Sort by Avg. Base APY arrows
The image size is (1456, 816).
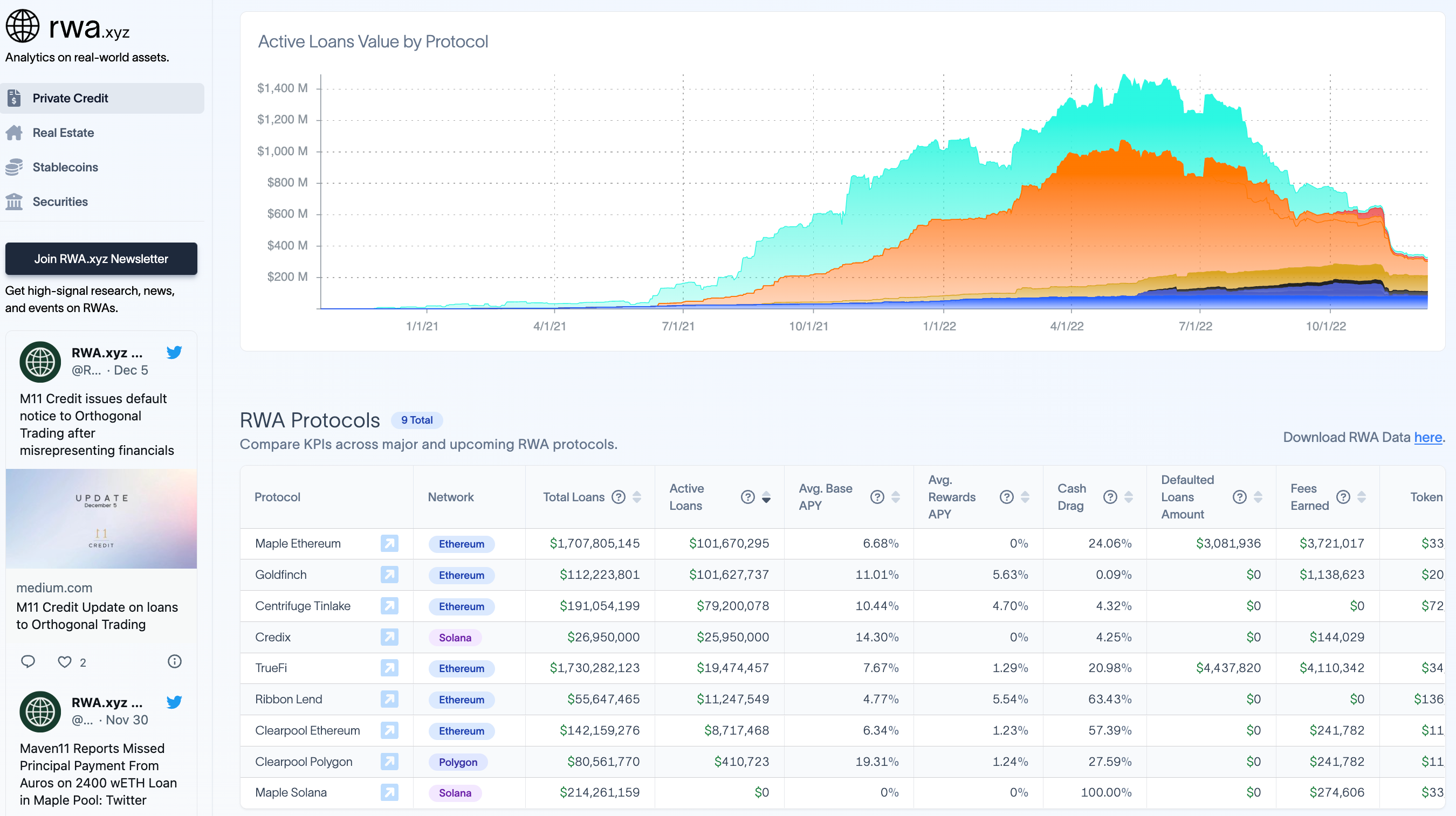click(x=895, y=497)
